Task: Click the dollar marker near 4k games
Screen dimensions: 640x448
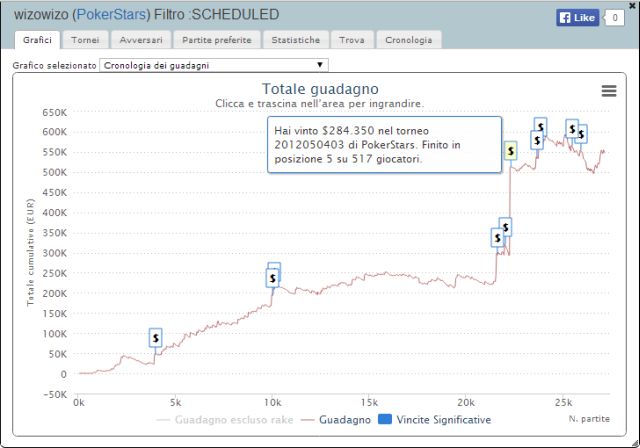Action: (x=156, y=338)
